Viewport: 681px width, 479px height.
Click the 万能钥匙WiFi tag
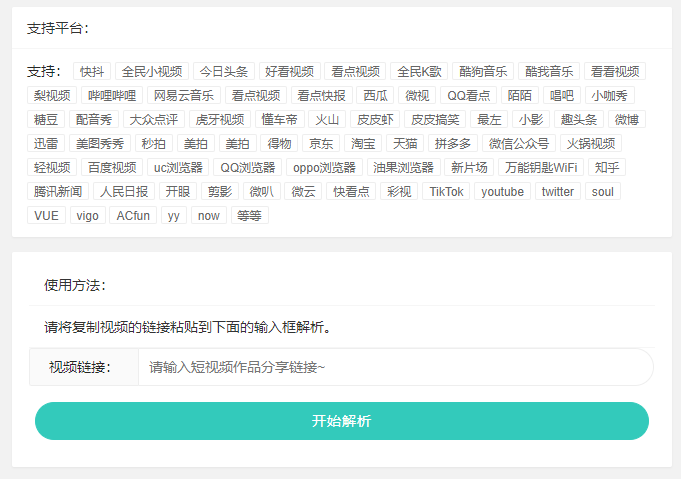(x=541, y=168)
